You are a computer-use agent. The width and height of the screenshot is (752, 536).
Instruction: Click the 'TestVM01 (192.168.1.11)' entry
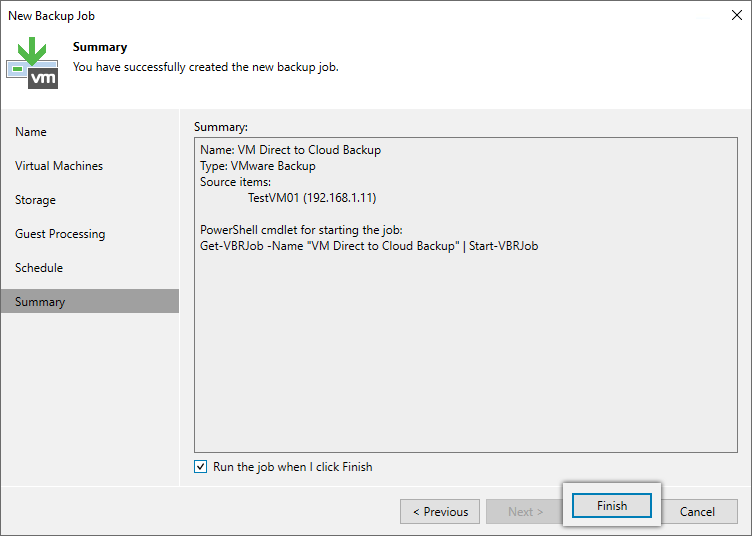[x=312, y=198]
